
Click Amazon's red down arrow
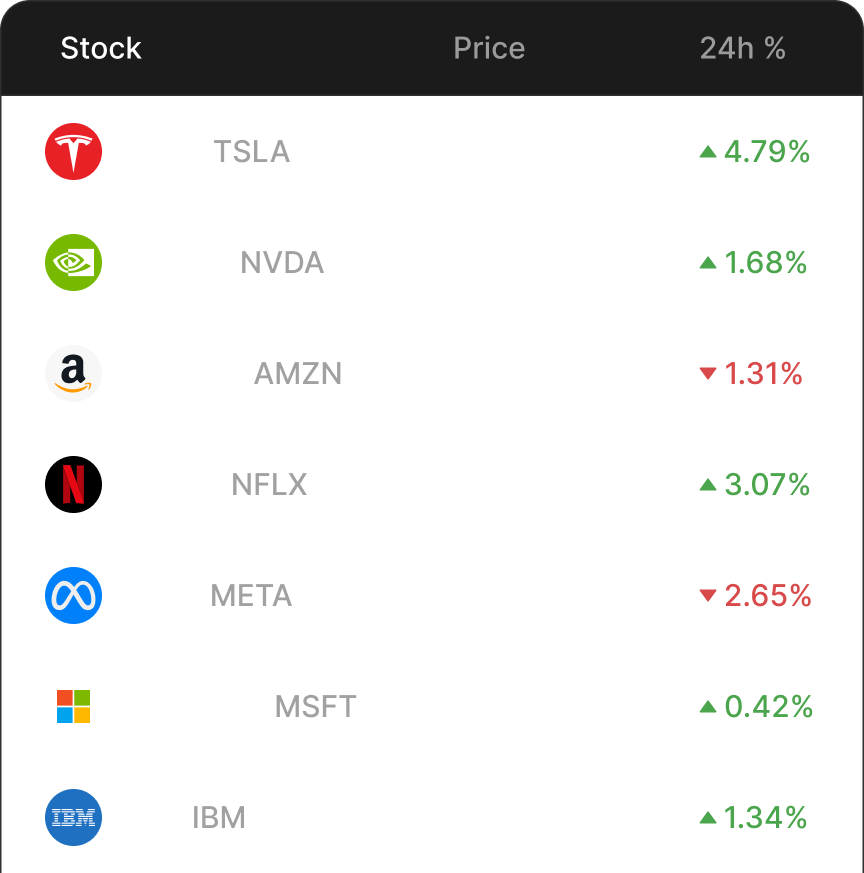pyautogui.click(x=708, y=374)
